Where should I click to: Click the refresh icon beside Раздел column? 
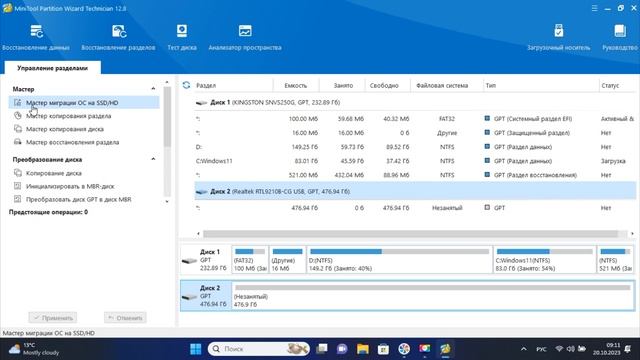[187, 85]
